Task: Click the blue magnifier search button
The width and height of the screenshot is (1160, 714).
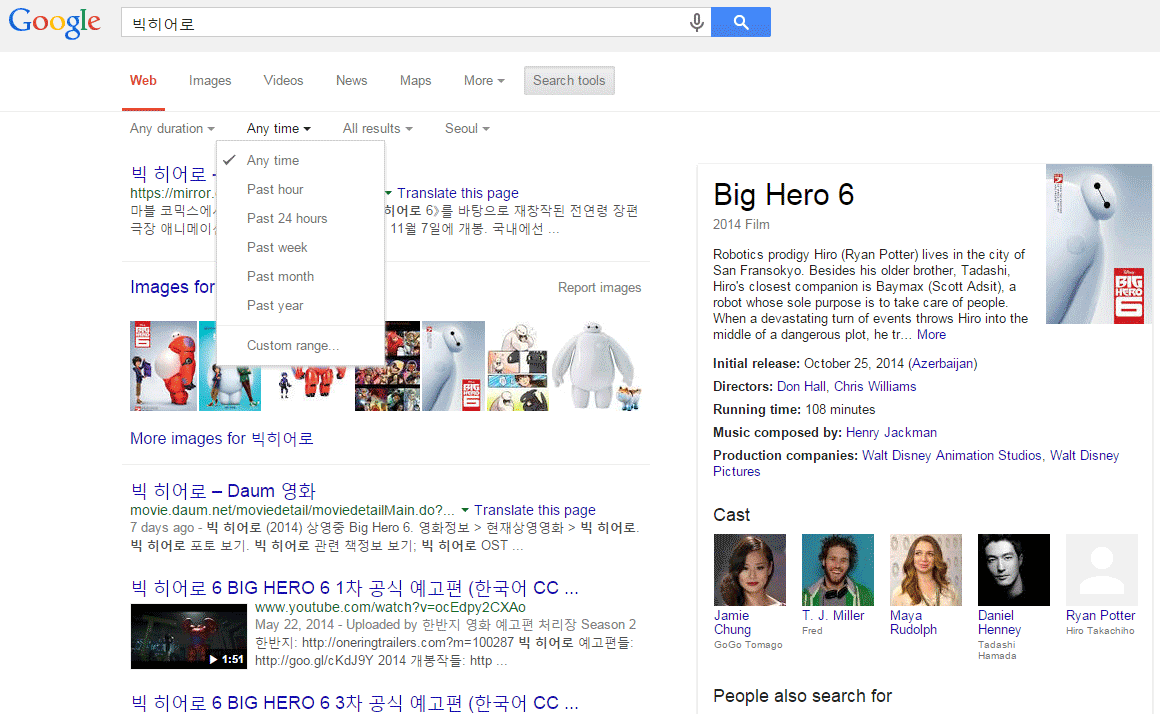Action: (x=741, y=22)
